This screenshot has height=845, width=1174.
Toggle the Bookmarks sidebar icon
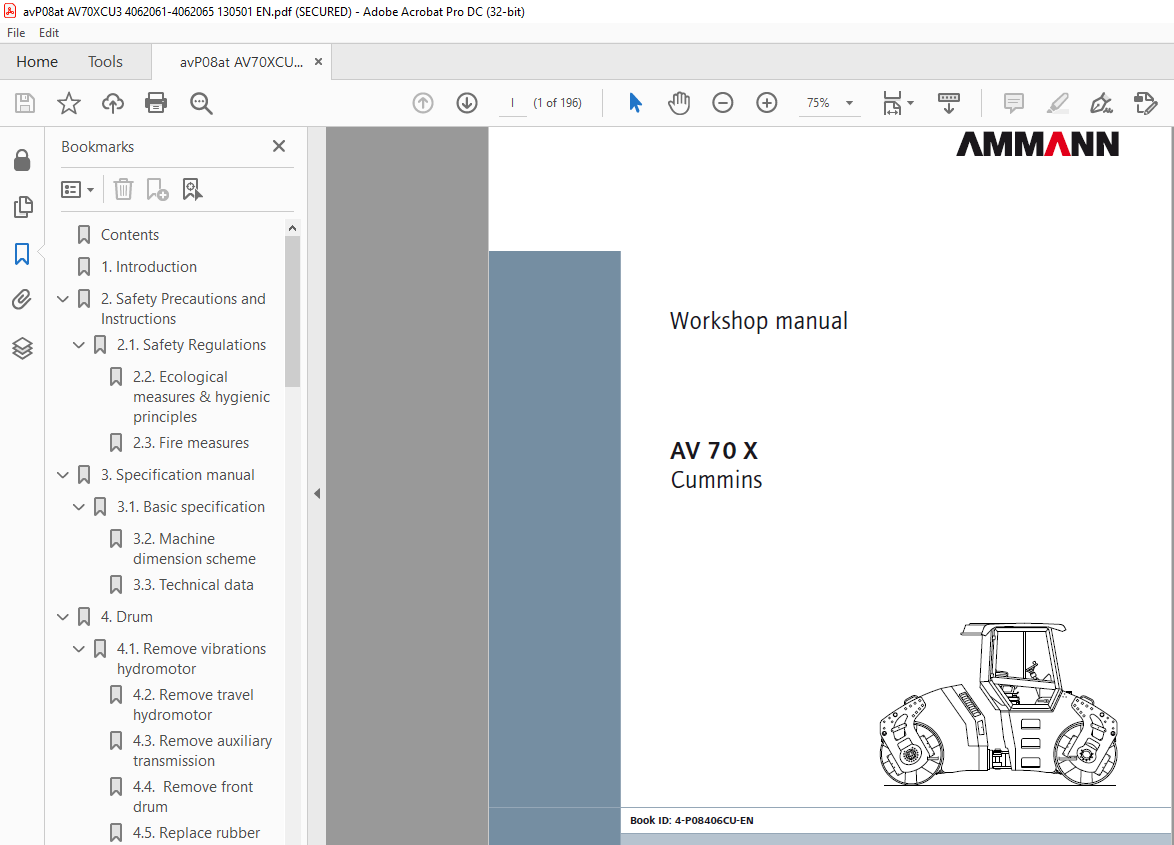(22, 254)
